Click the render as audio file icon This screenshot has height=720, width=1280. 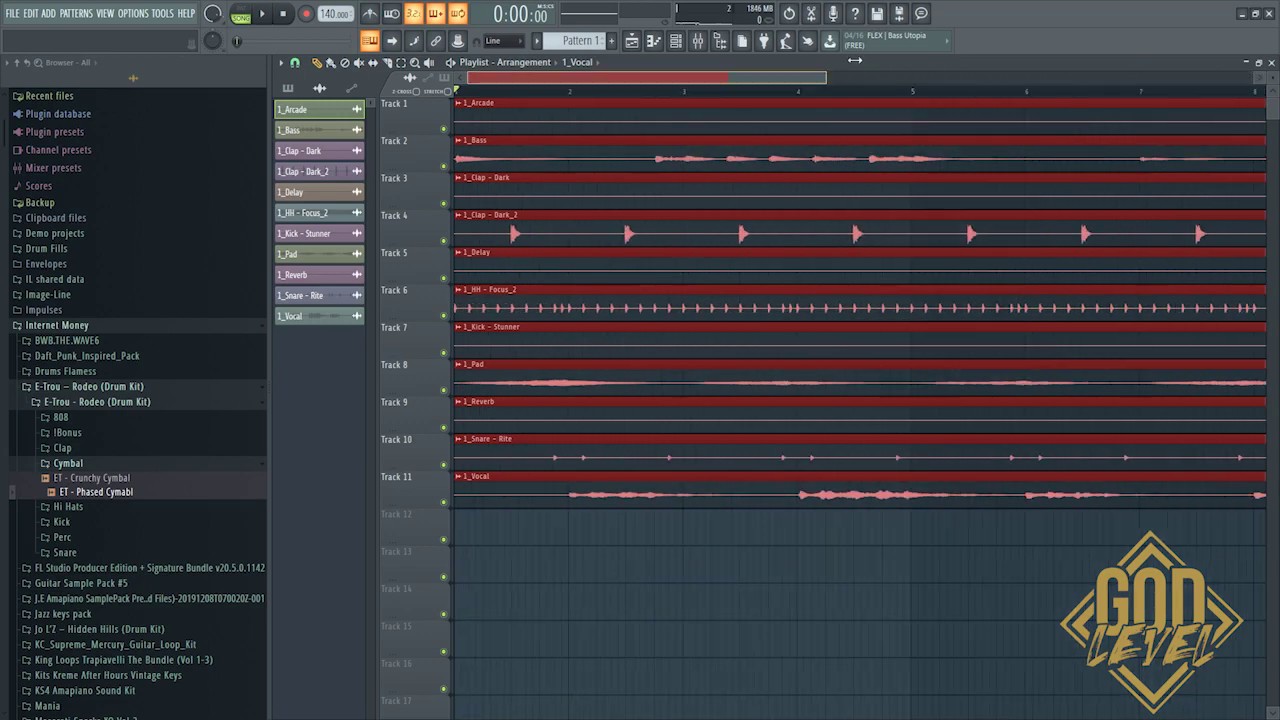899,14
